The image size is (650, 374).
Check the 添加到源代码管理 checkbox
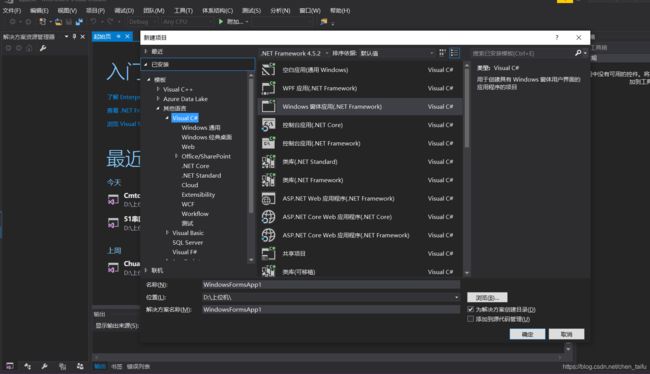point(471,319)
